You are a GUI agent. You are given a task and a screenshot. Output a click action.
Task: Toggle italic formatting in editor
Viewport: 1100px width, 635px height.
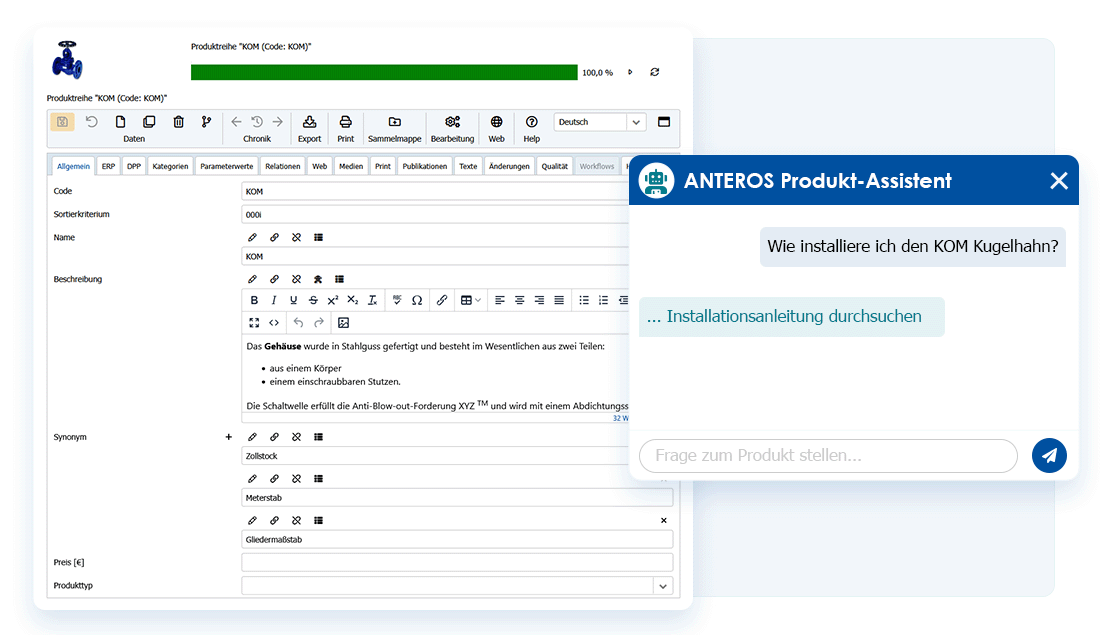274,300
